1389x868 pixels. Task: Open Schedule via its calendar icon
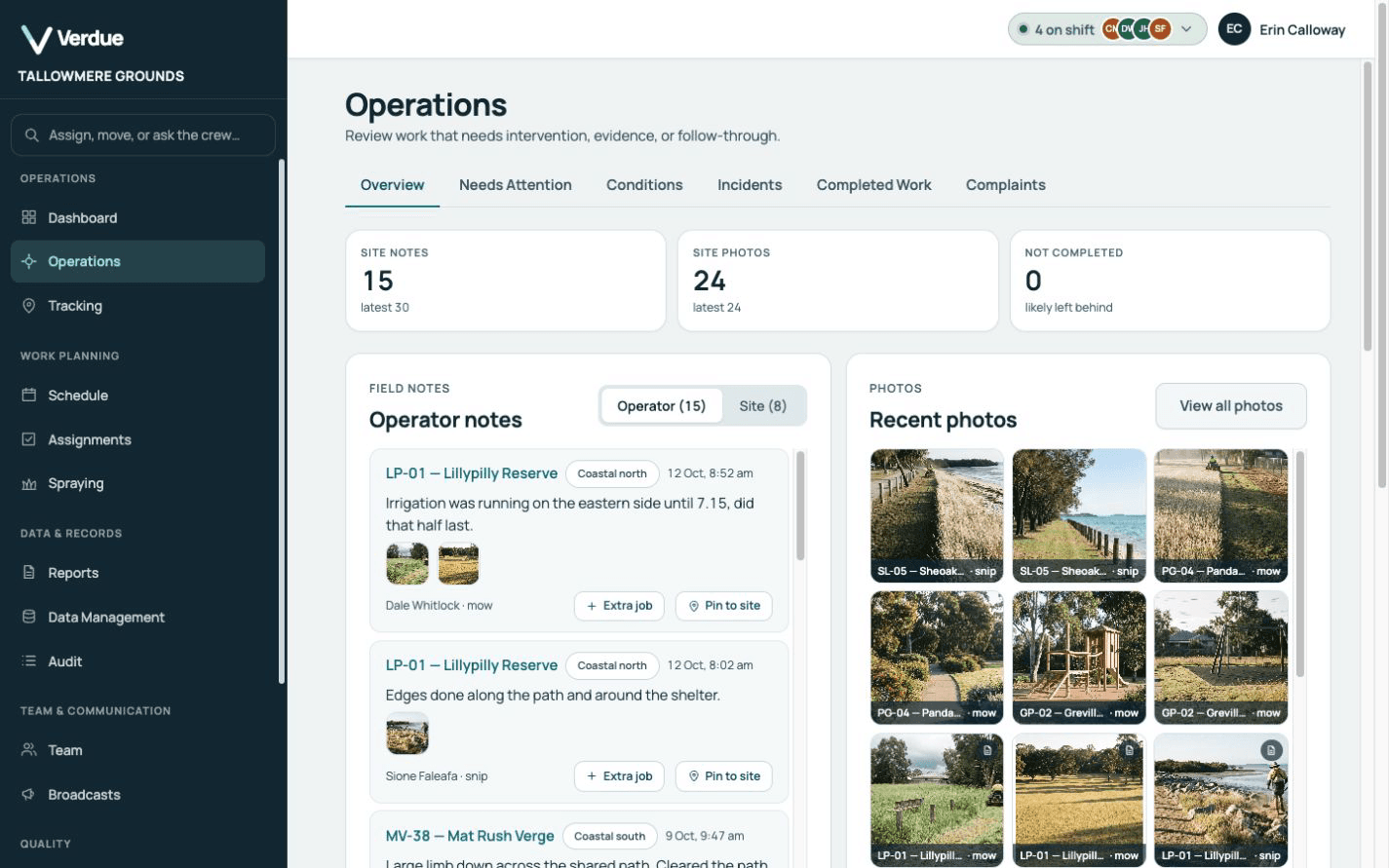(29, 395)
